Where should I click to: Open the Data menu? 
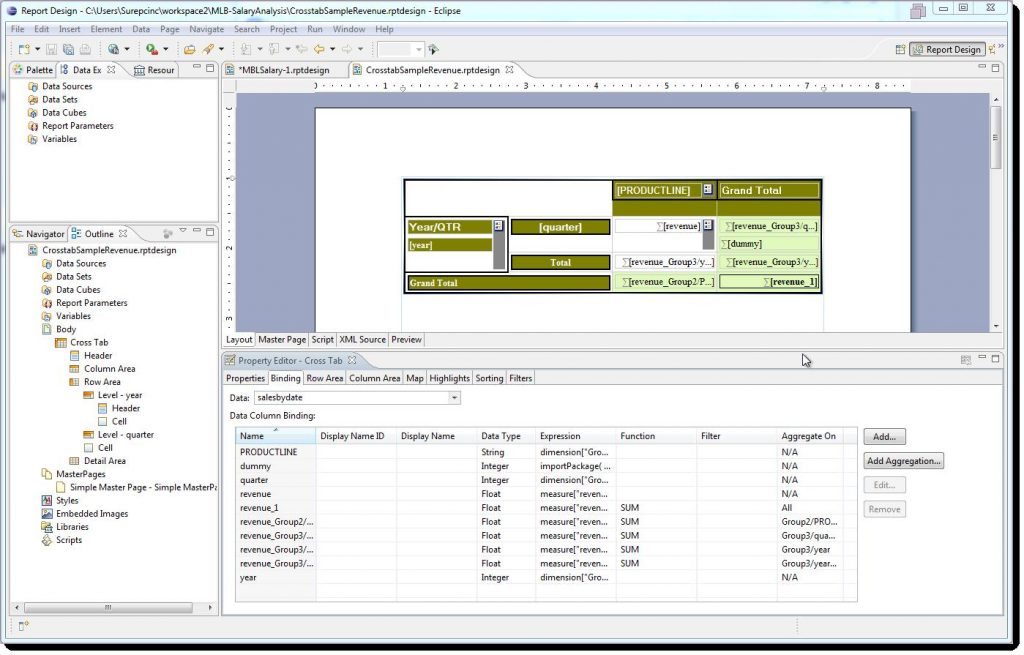tap(142, 29)
